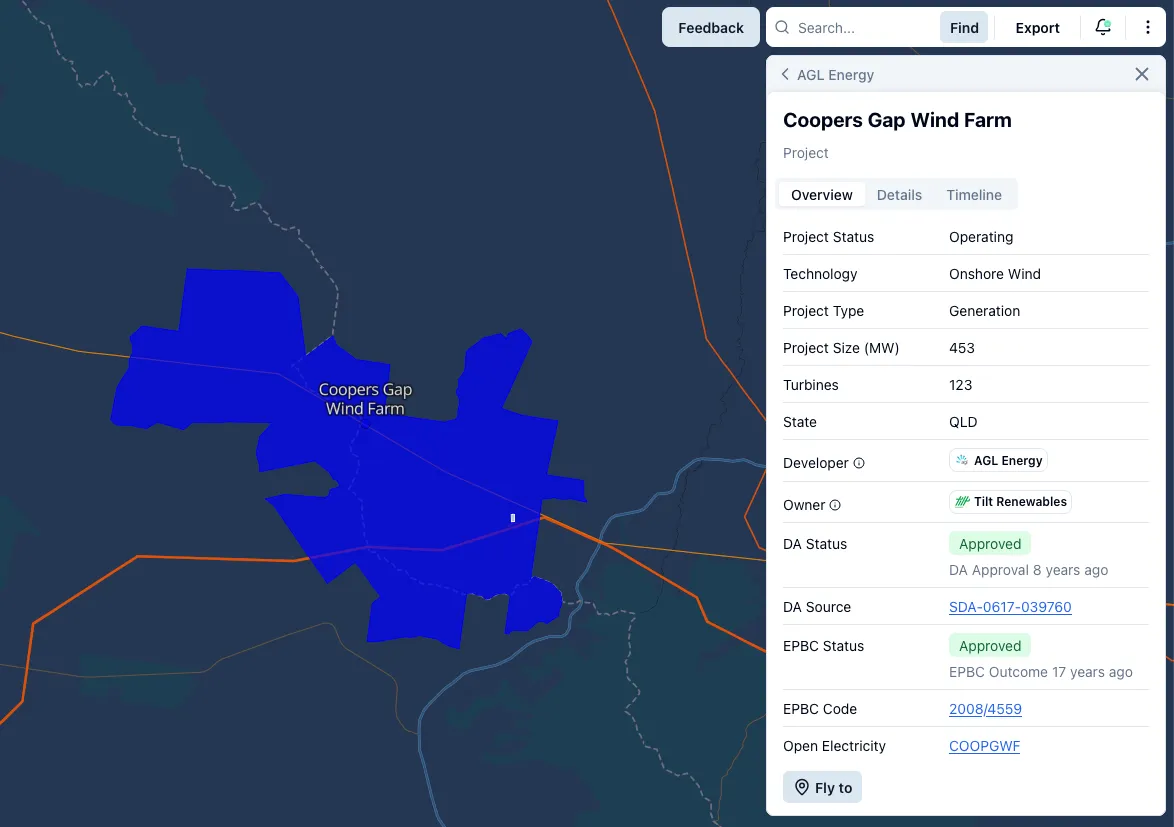Select the Overview tab
1174x827 pixels.
(x=821, y=194)
